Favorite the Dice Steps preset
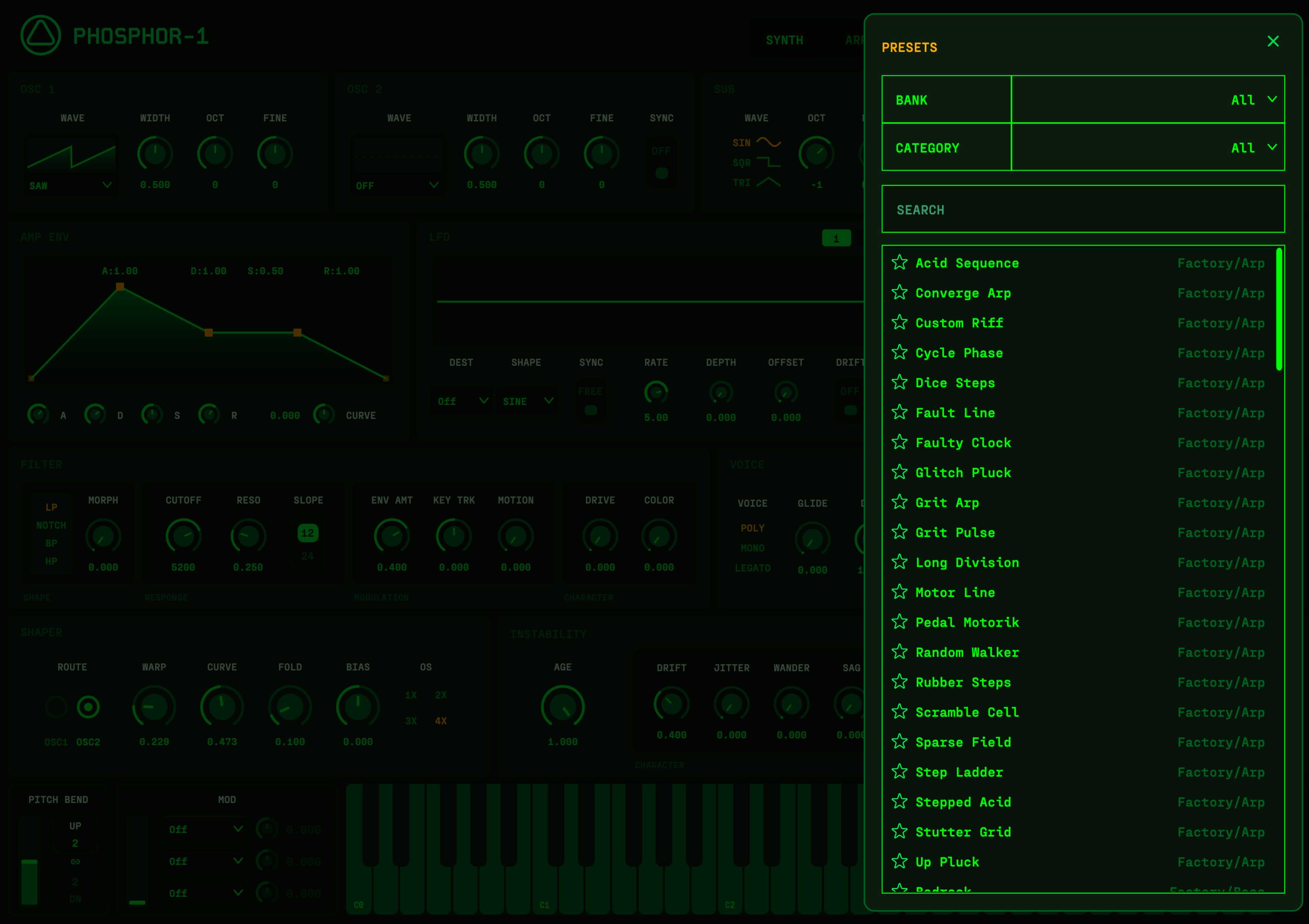This screenshot has width=1309, height=924. [899, 382]
